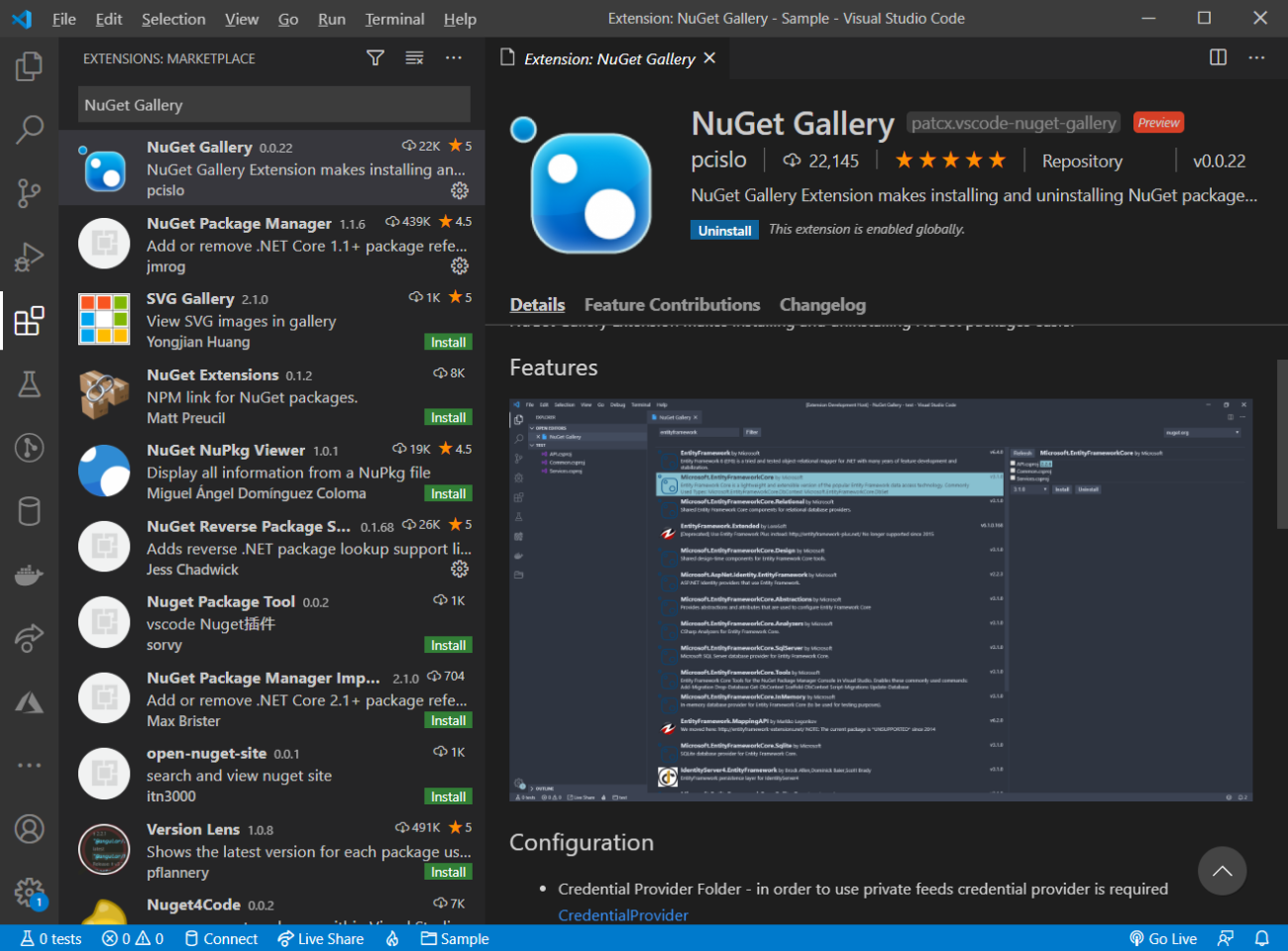Open the Run and Debug view
This screenshot has width=1288, height=951.
click(x=29, y=257)
